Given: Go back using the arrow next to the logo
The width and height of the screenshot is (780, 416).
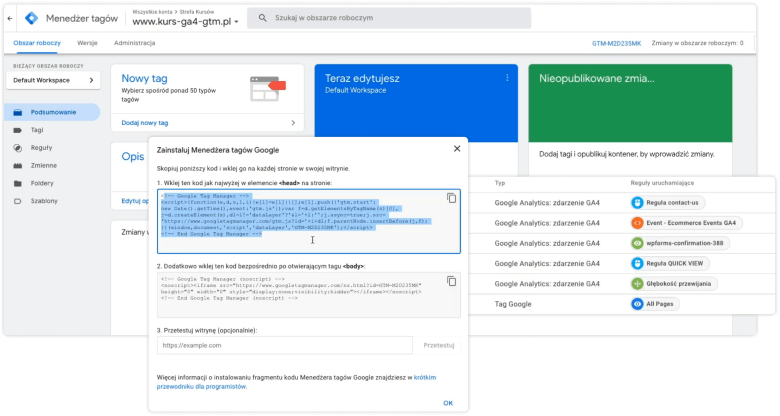Looking at the screenshot, I should [10, 18].
